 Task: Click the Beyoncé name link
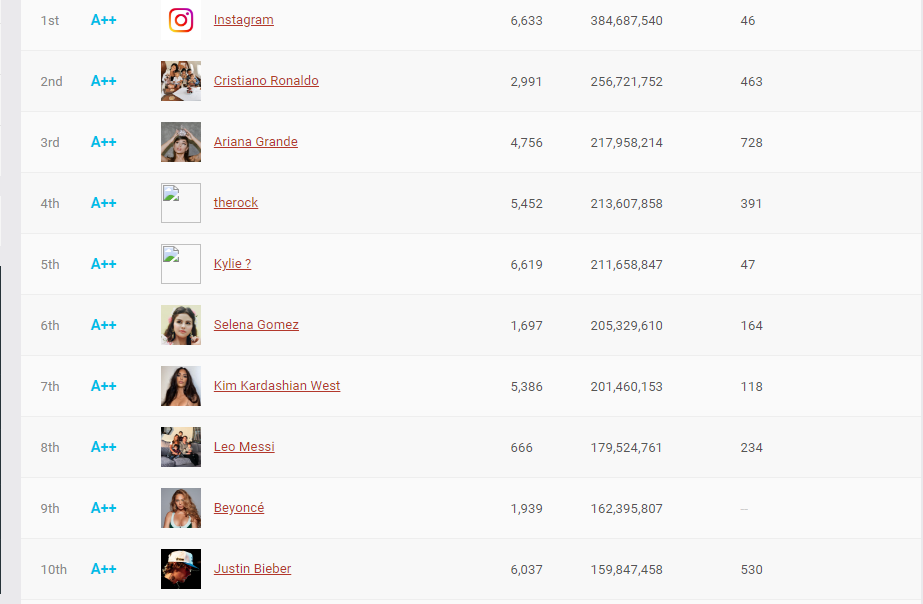click(x=239, y=508)
